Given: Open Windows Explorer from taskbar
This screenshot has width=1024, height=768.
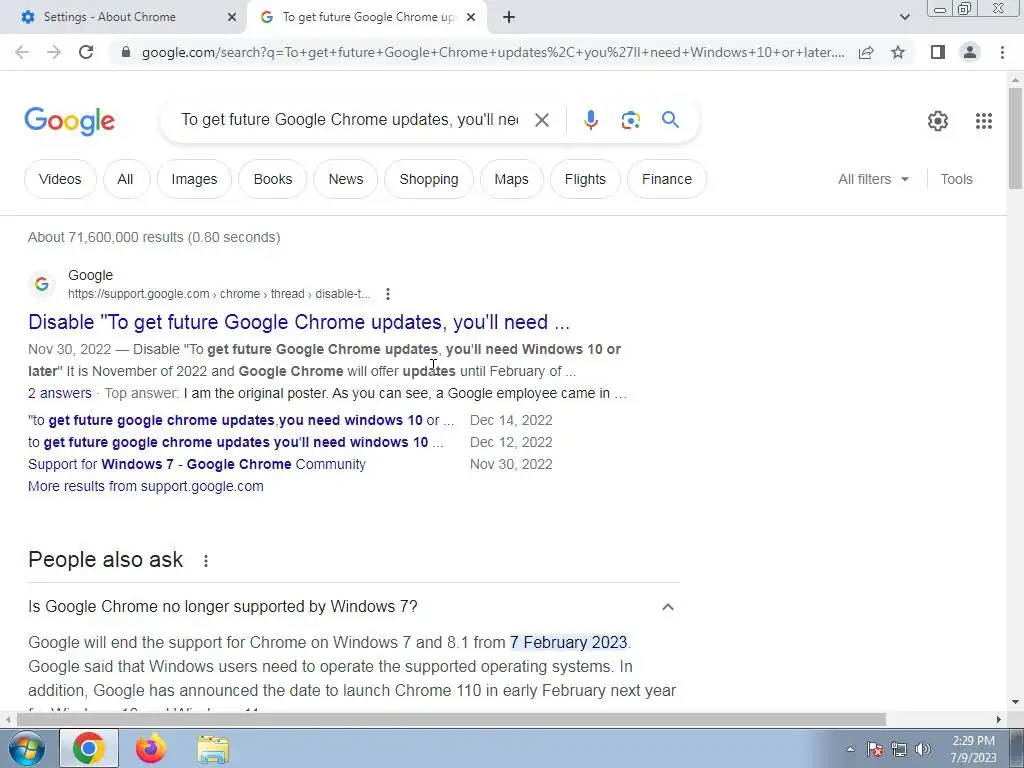Looking at the screenshot, I should pyautogui.click(x=214, y=749).
